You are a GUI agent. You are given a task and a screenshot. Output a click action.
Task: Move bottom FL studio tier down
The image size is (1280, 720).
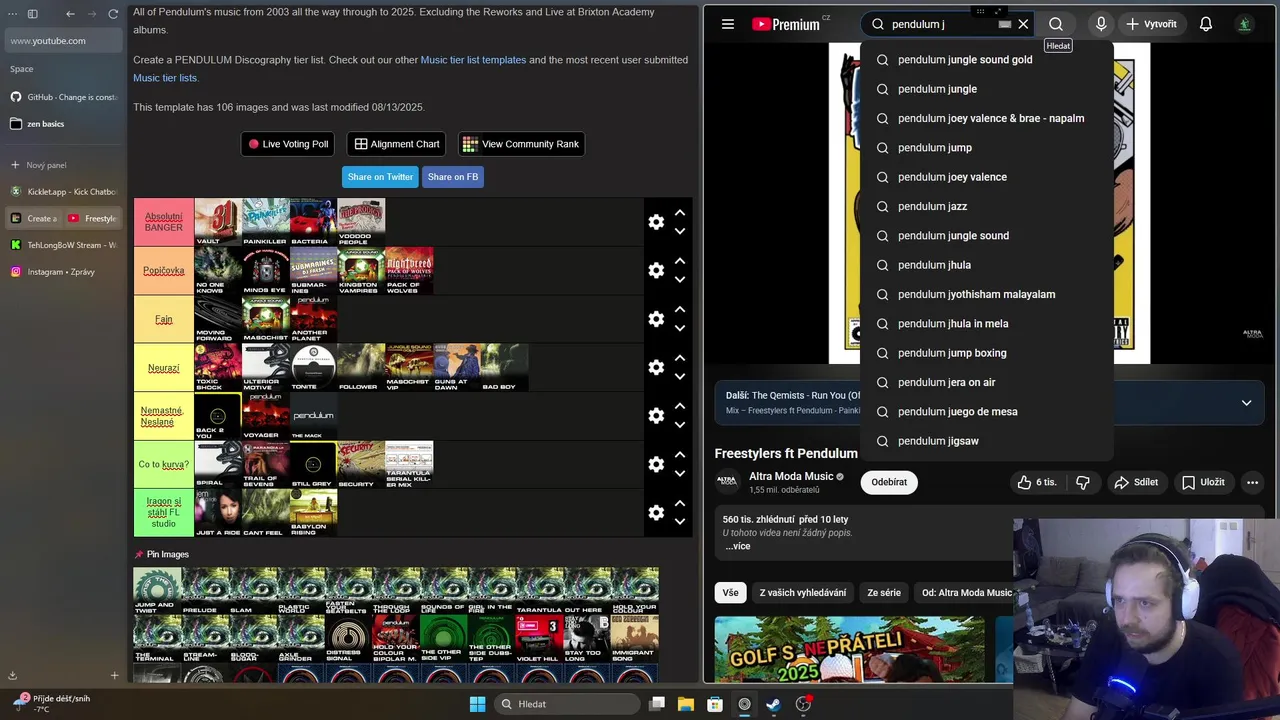(680, 522)
